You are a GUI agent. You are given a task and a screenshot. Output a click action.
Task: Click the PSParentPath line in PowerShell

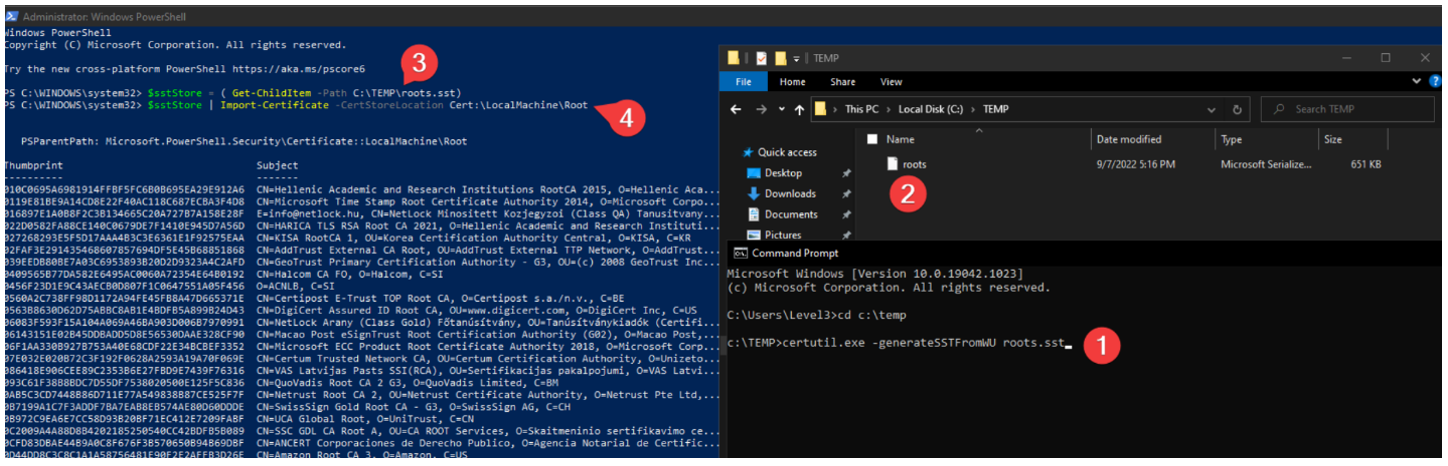click(243, 141)
